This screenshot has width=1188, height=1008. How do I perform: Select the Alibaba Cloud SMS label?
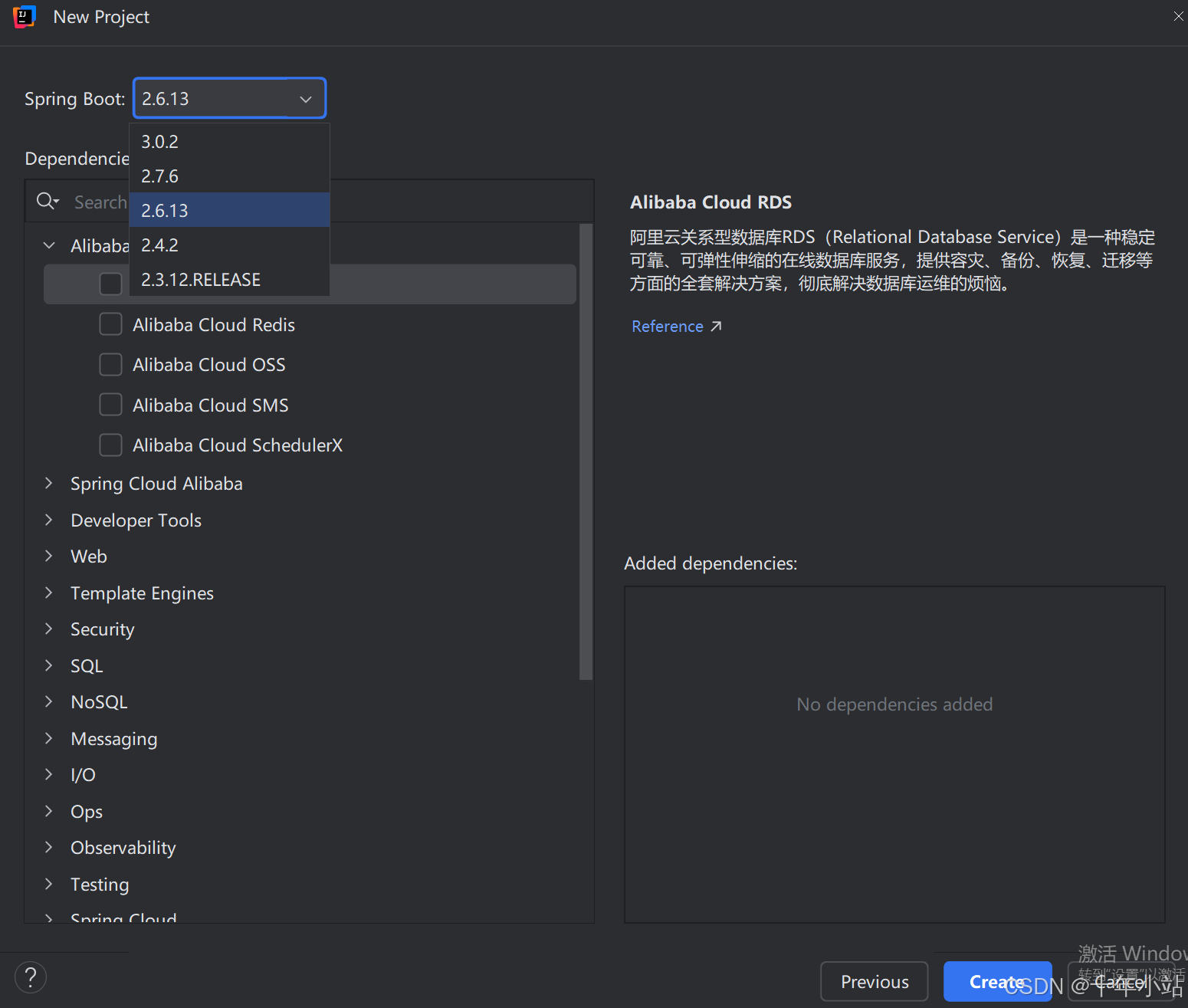211,405
